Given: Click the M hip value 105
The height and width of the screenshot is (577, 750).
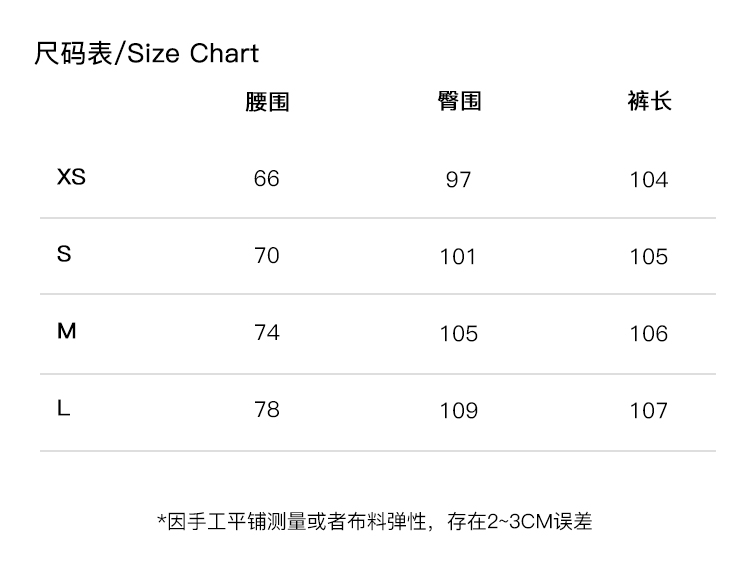Looking at the screenshot, I should 458,334.
